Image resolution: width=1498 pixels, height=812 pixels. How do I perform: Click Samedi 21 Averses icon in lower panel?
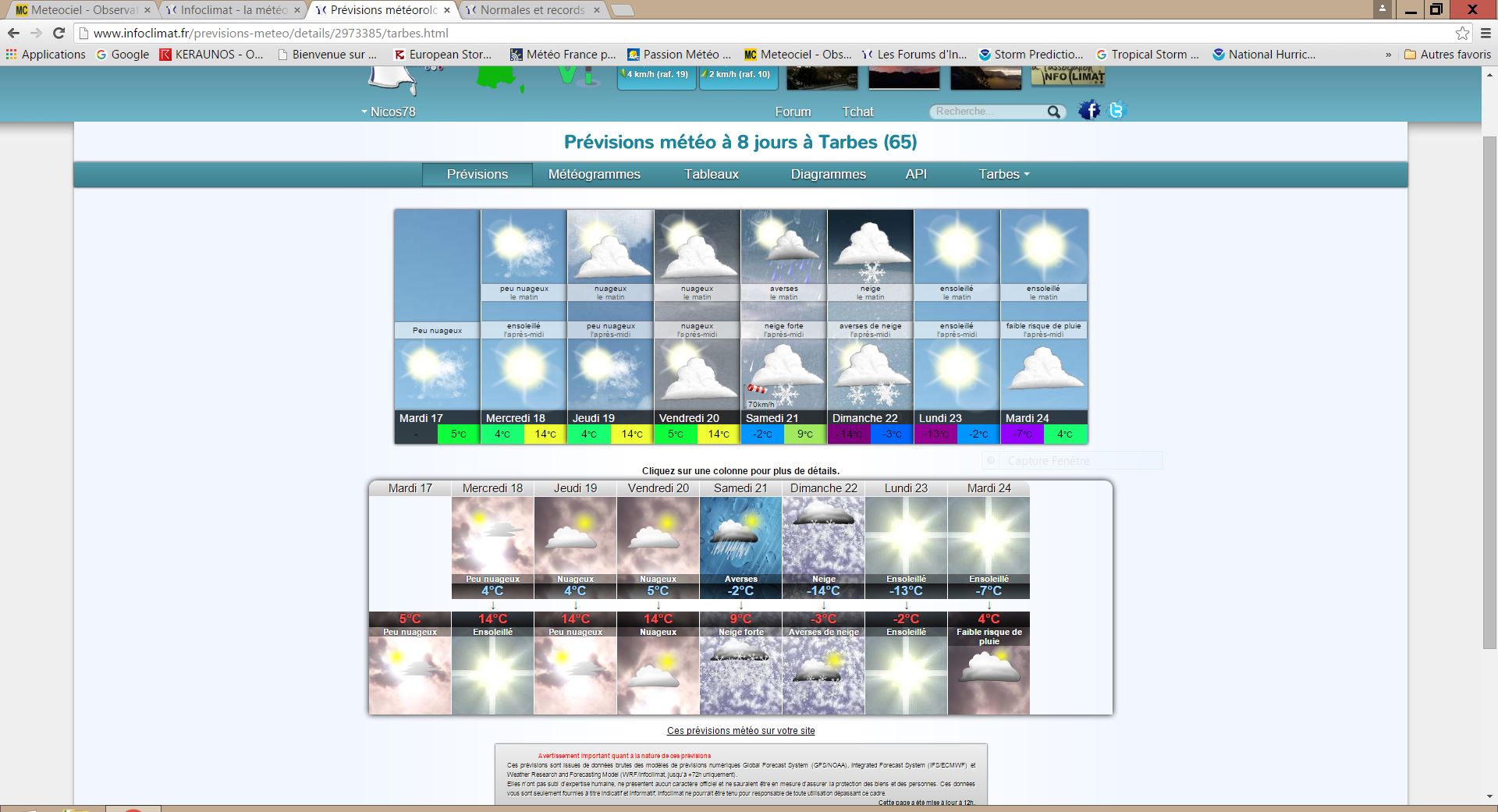pos(740,536)
